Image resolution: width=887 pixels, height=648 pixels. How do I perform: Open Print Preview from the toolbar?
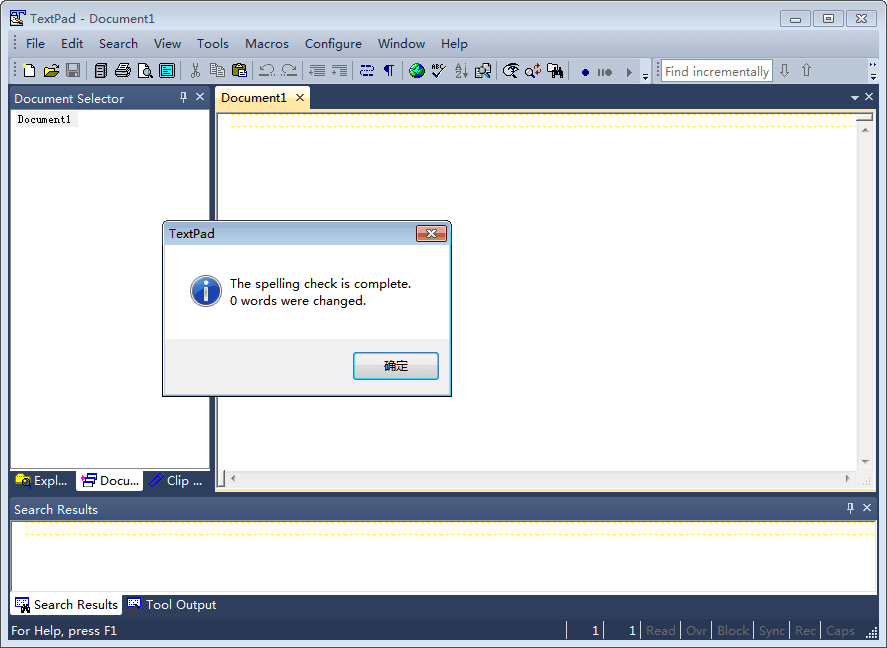145,71
